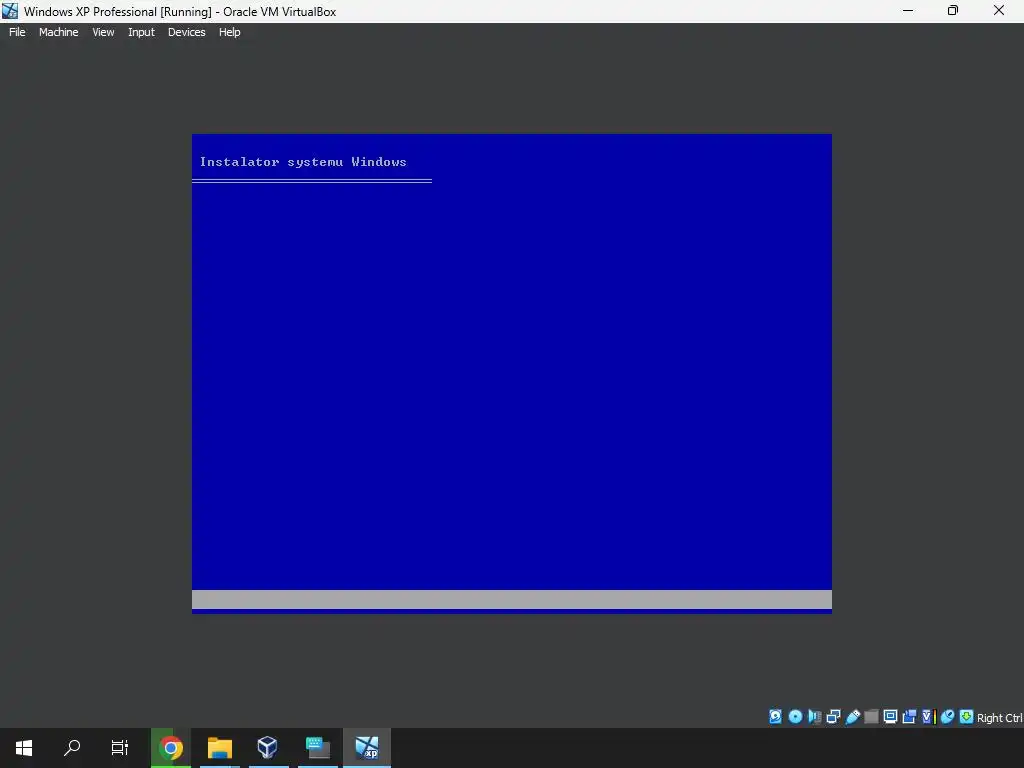Open the Devices menu

click(186, 32)
